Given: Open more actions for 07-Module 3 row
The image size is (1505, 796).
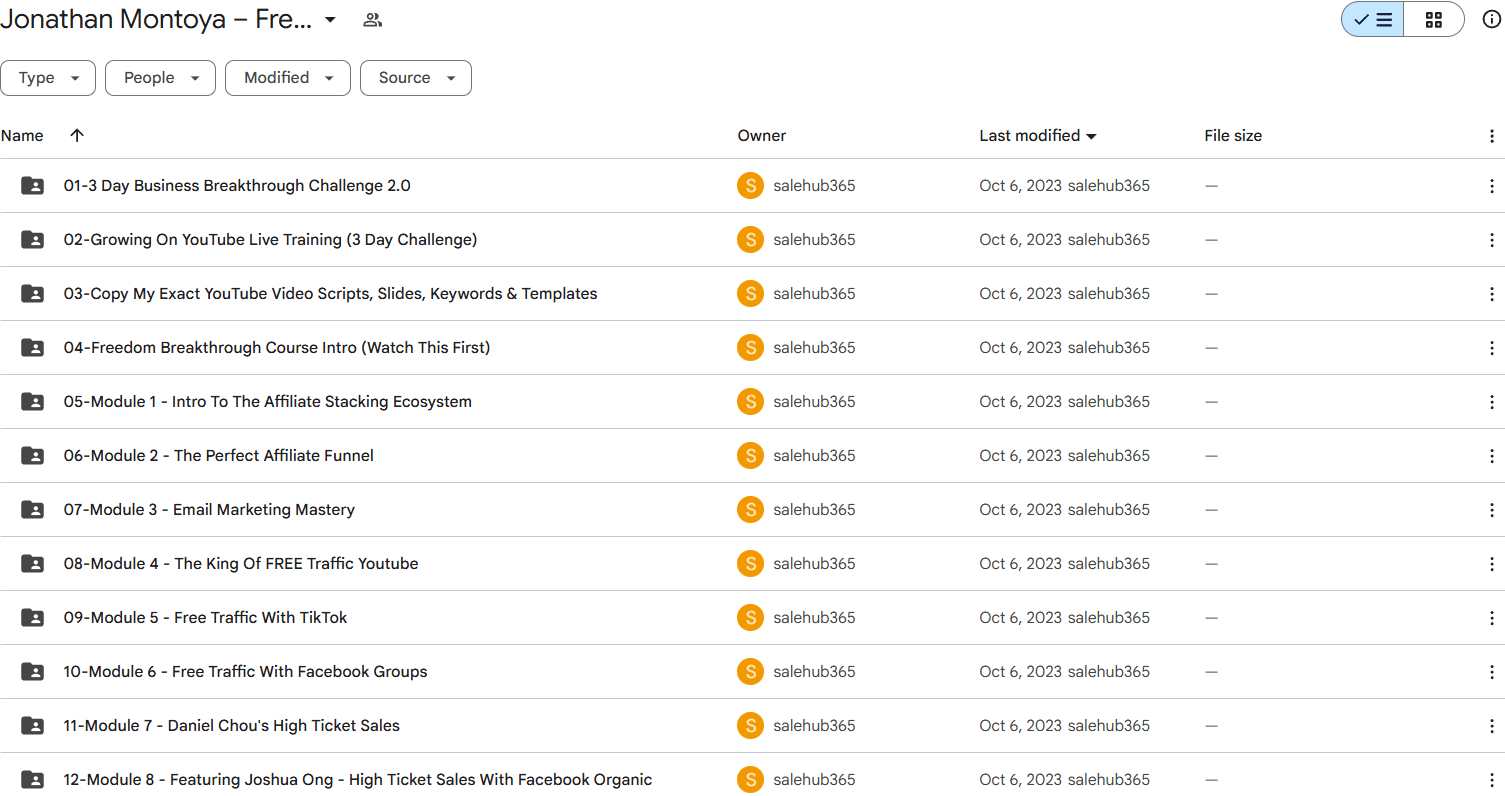Looking at the screenshot, I should pyautogui.click(x=1492, y=510).
